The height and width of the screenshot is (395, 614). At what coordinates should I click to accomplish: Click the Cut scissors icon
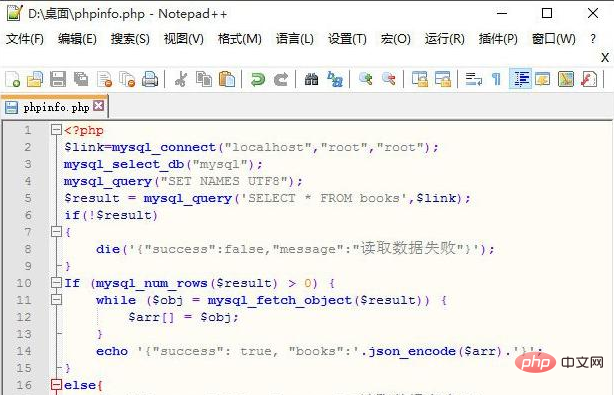pyautogui.click(x=181, y=79)
